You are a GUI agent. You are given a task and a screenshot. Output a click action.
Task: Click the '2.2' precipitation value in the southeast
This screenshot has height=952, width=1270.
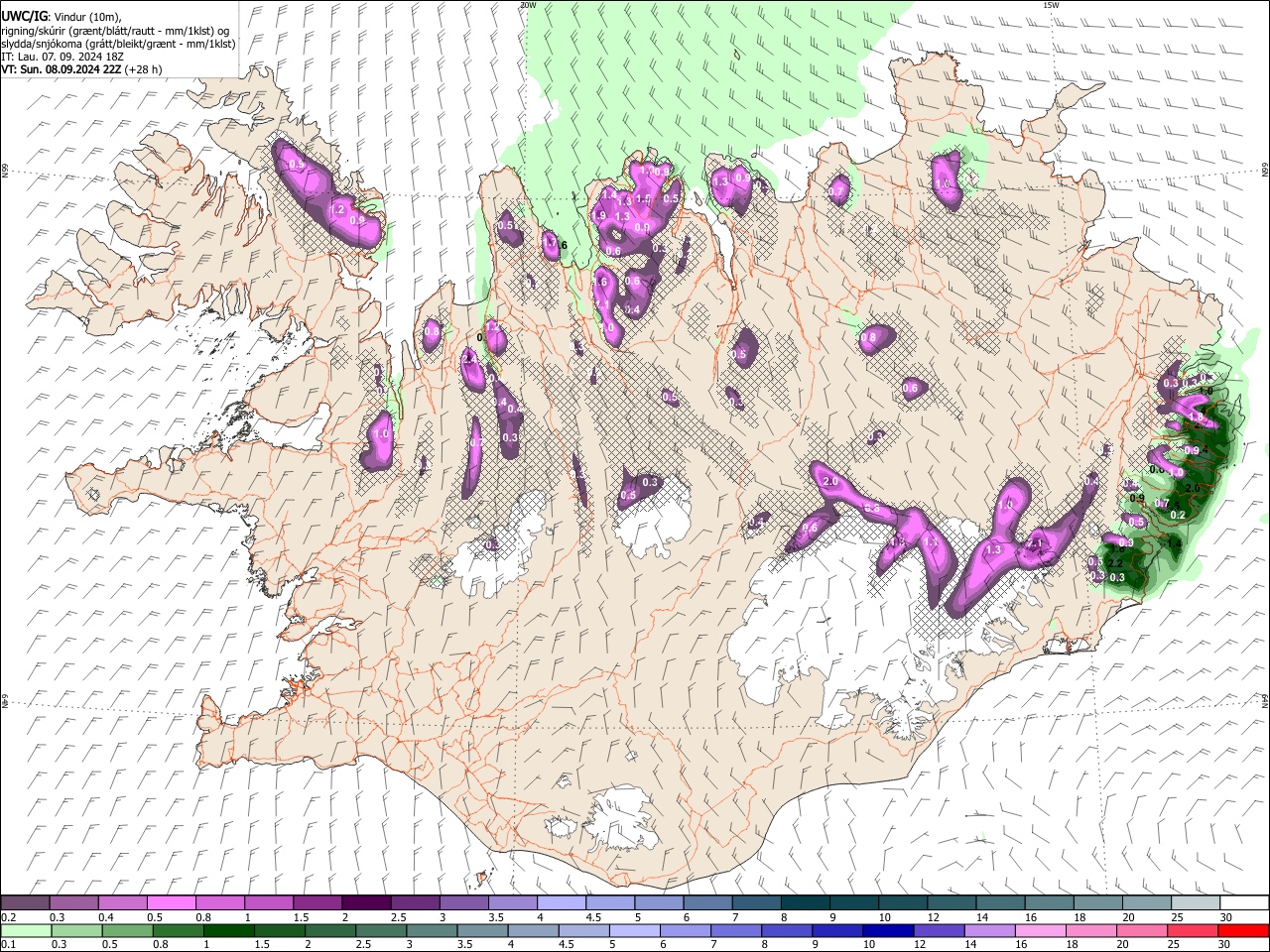pyautogui.click(x=1115, y=562)
